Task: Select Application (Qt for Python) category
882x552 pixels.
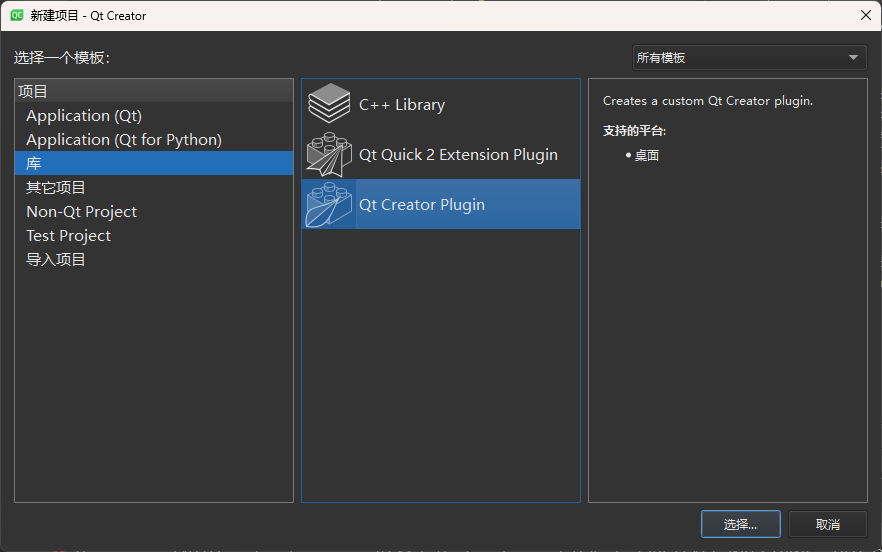Action: (154, 140)
